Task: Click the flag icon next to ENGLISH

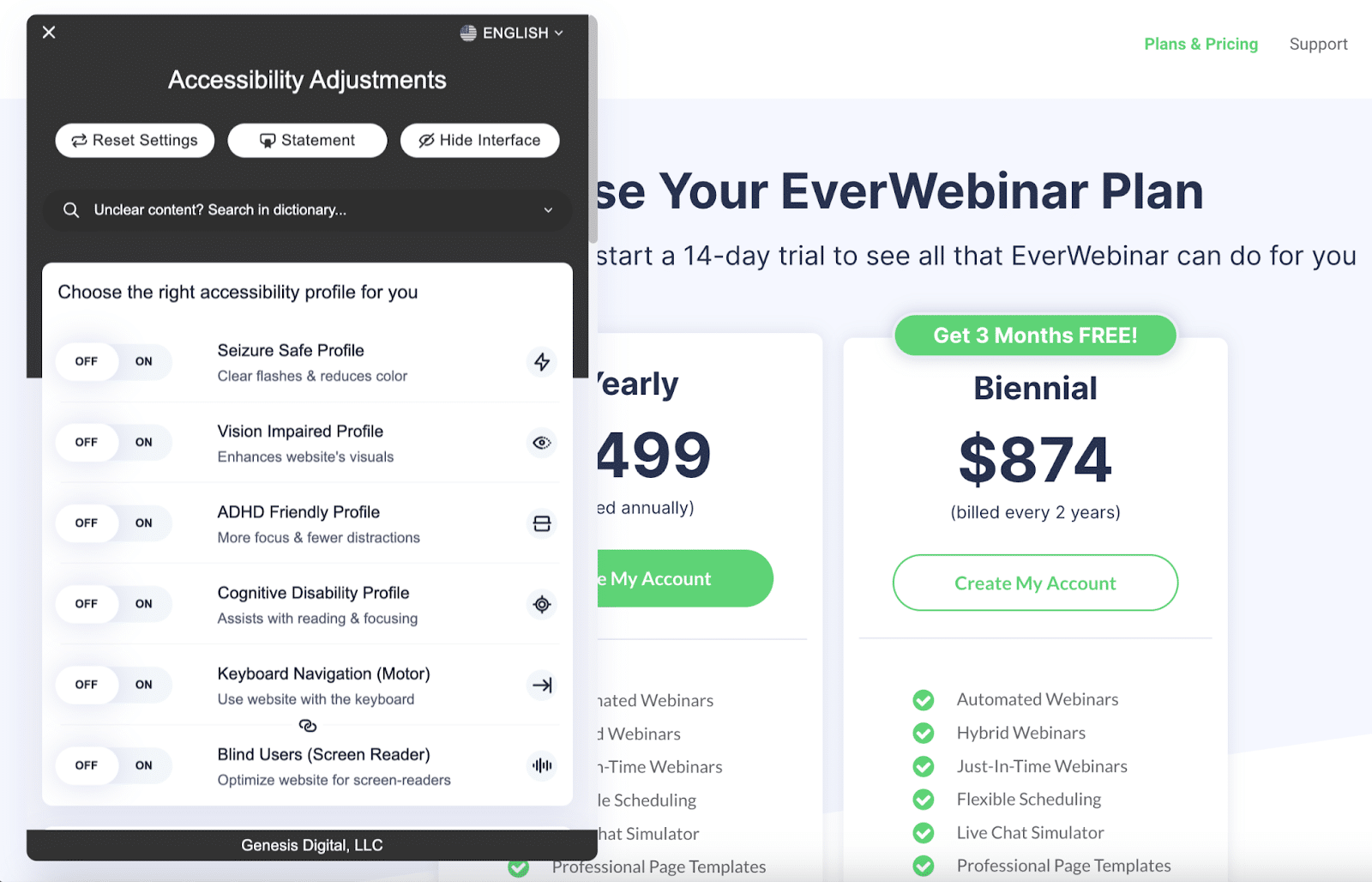Action: 468,33
